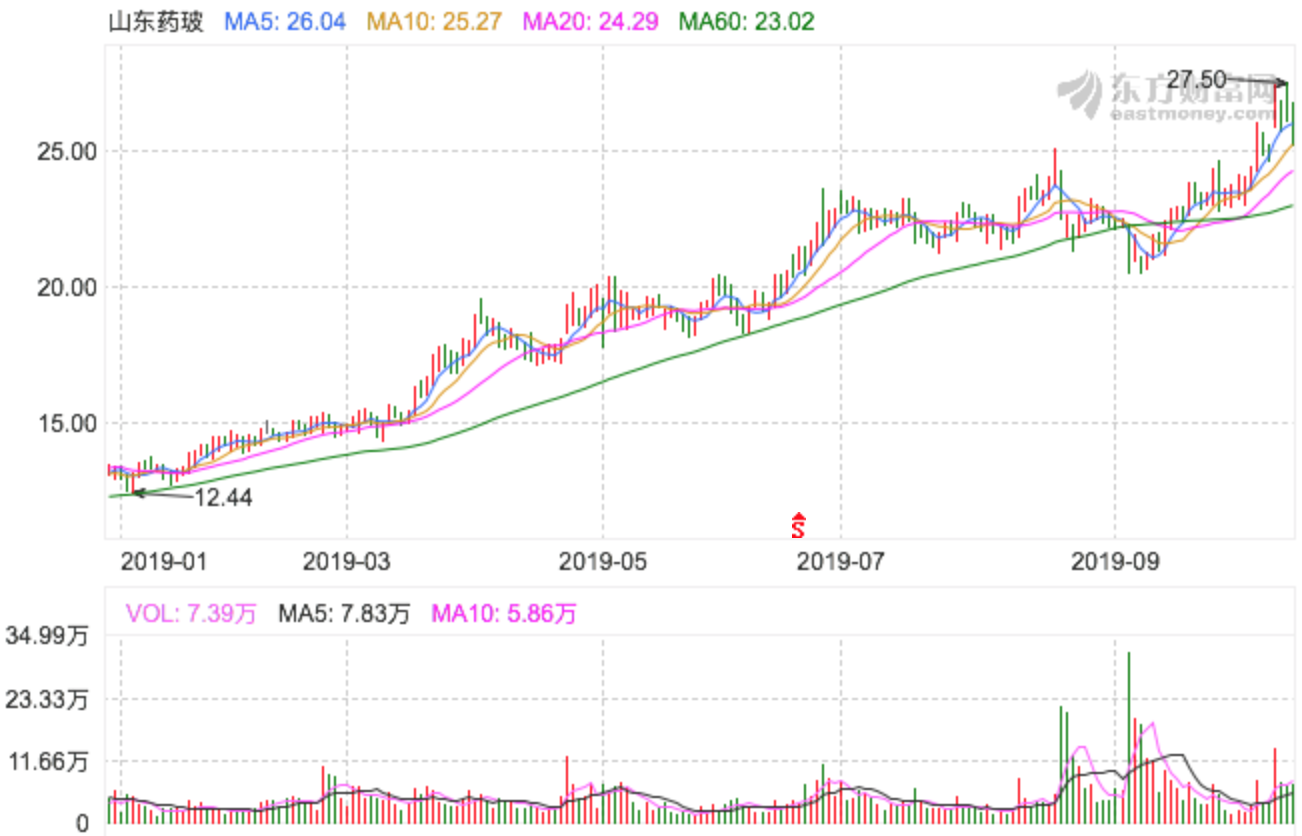Click the stock name 山东药玻
This screenshot has width=1302, height=836.
point(156,21)
